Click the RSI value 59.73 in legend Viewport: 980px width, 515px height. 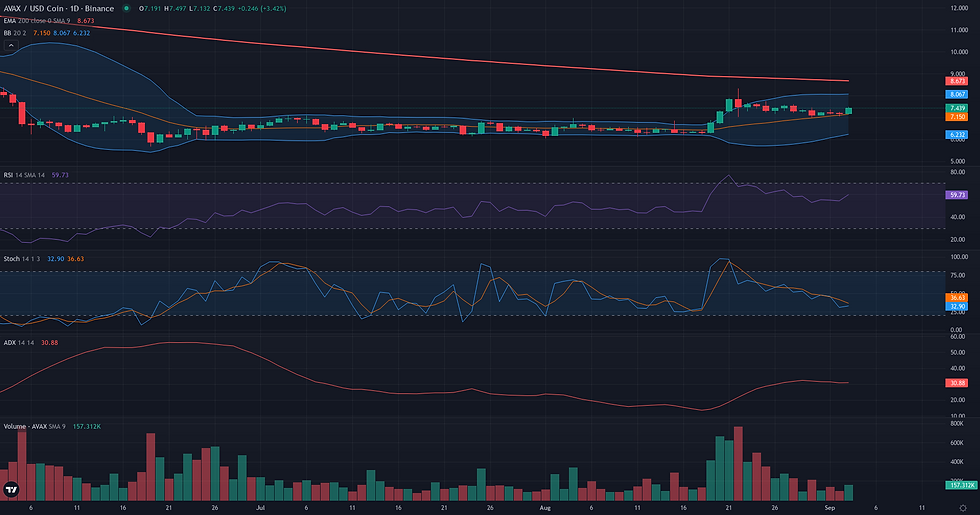[x=60, y=175]
